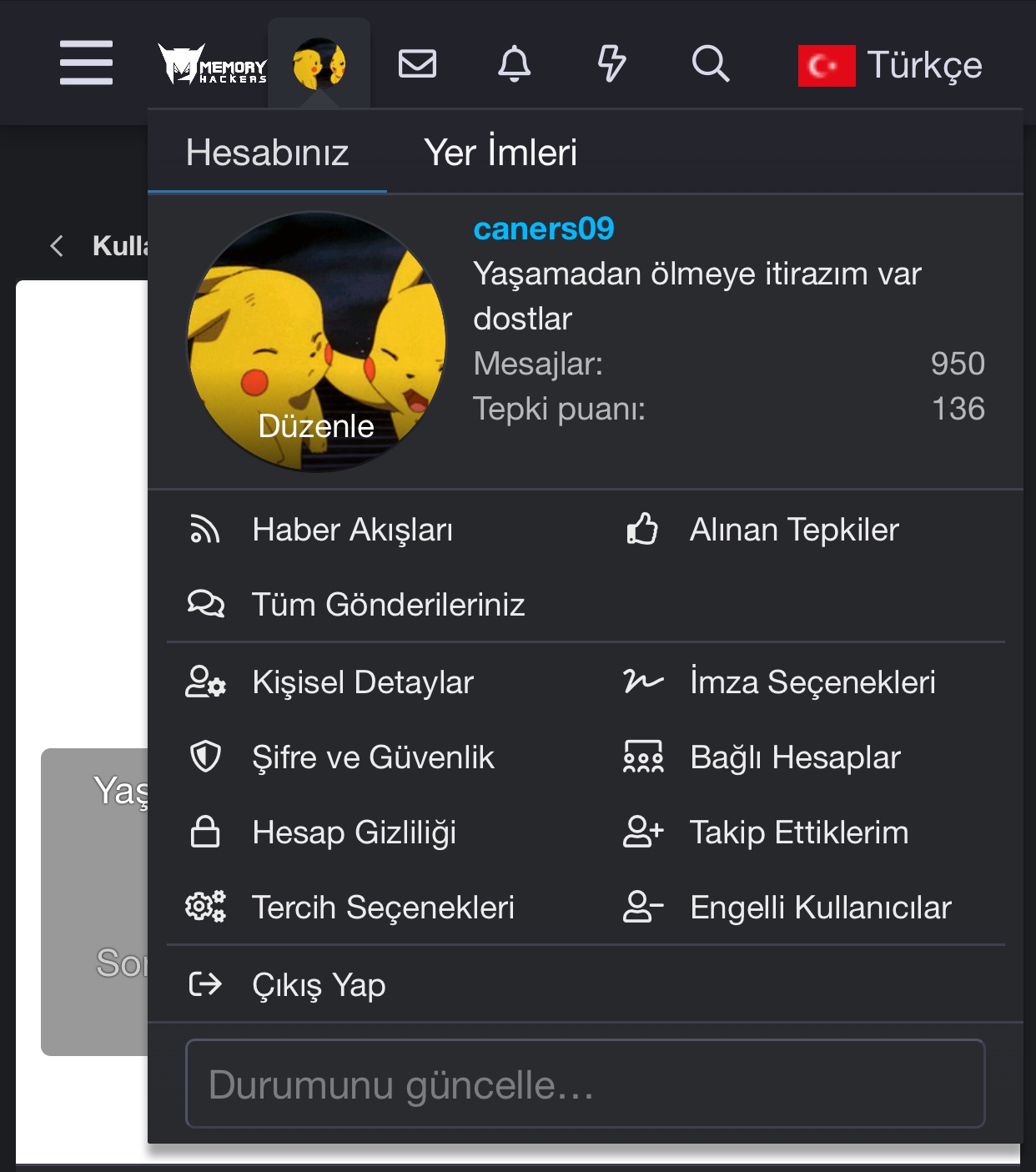Open search with the magnifier icon
The width and height of the screenshot is (1036, 1172).
[x=711, y=63]
